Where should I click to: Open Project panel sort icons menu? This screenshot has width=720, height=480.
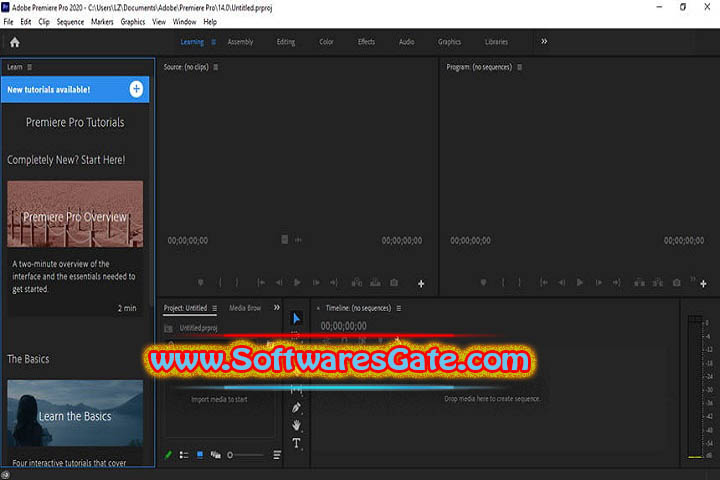click(277, 455)
